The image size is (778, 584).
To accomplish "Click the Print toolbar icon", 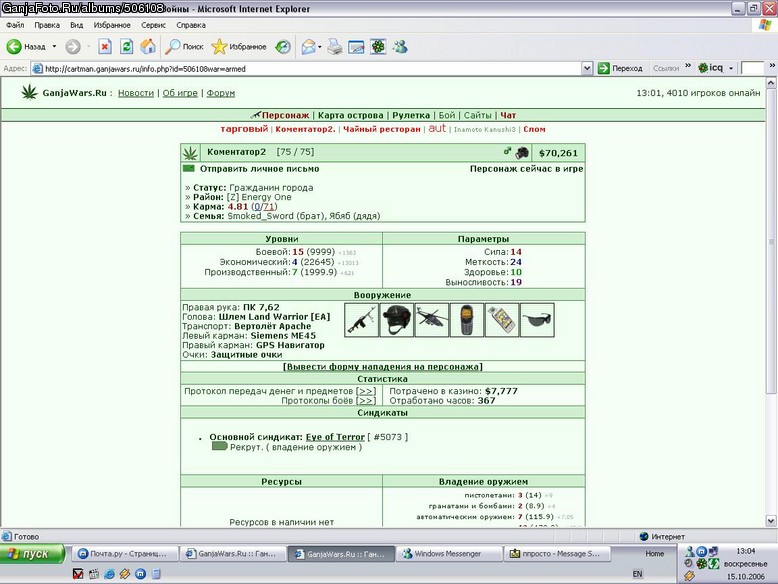I will point(335,47).
